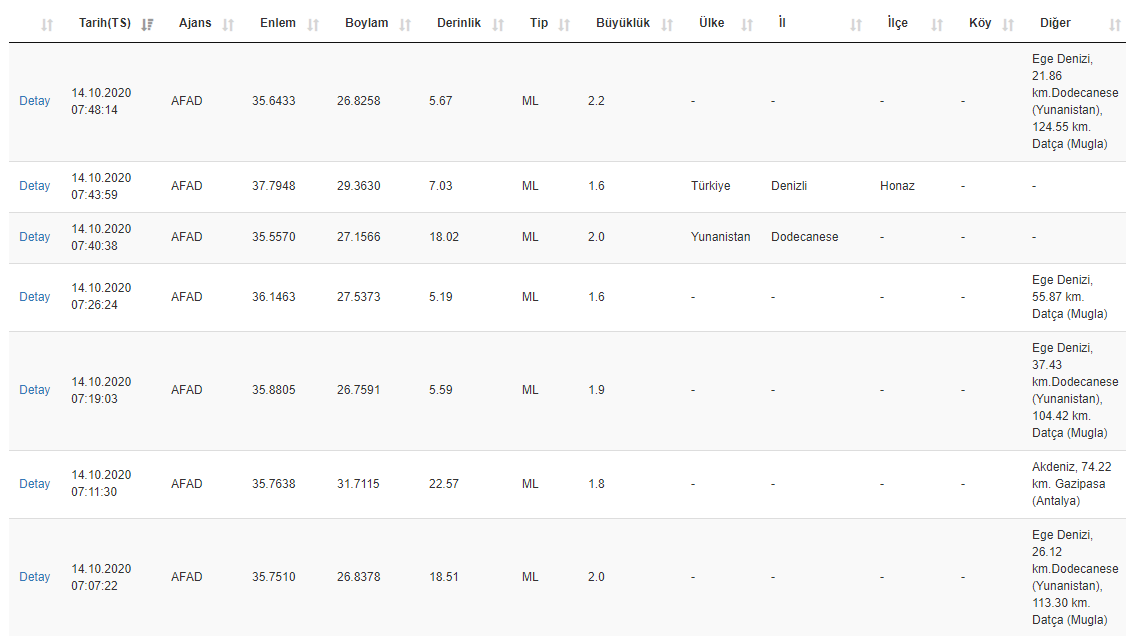
Task: Sort by İlçe column arrows
Action: 937,24
